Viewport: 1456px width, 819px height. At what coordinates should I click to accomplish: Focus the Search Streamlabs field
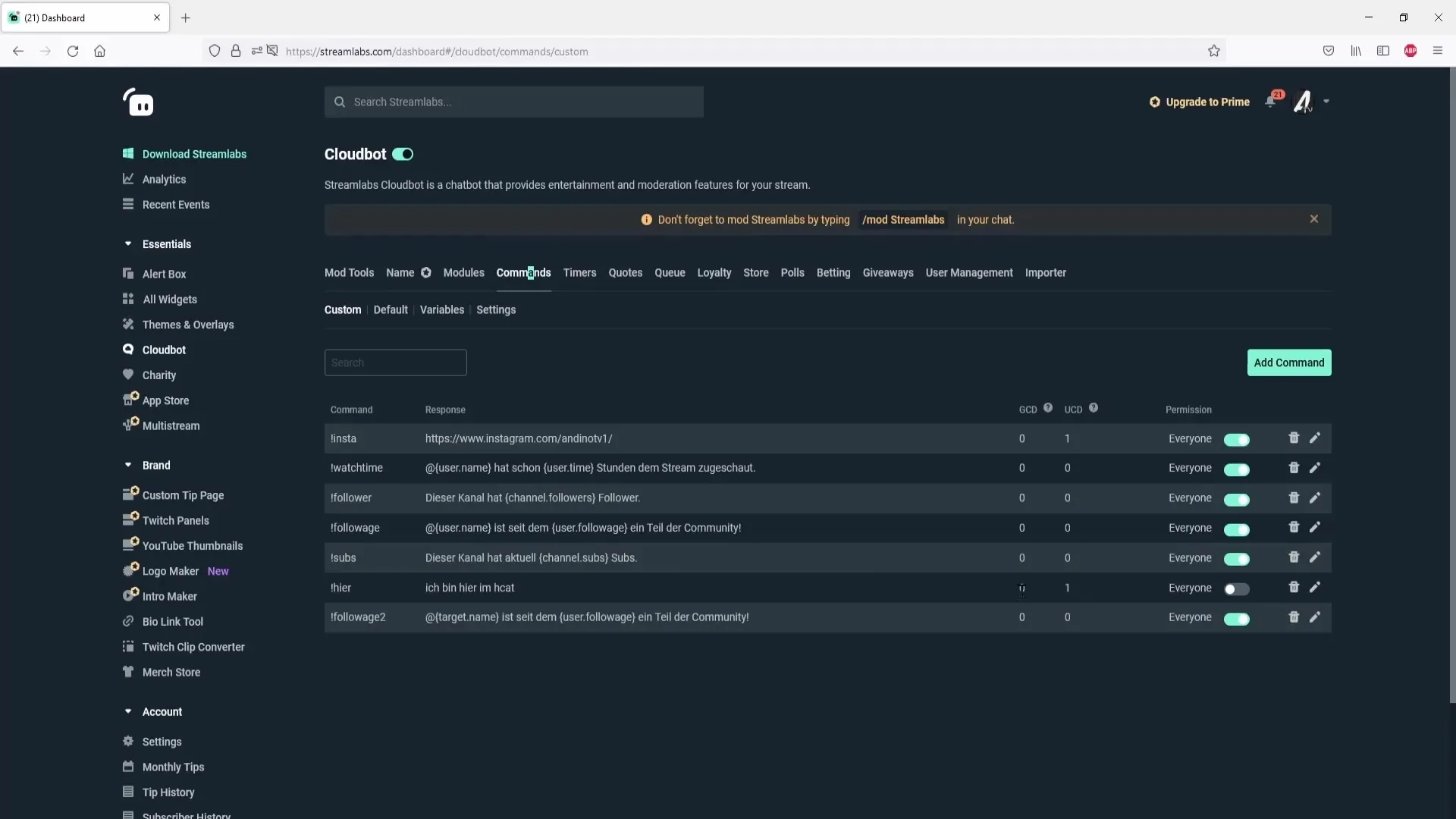click(x=514, y=102)
